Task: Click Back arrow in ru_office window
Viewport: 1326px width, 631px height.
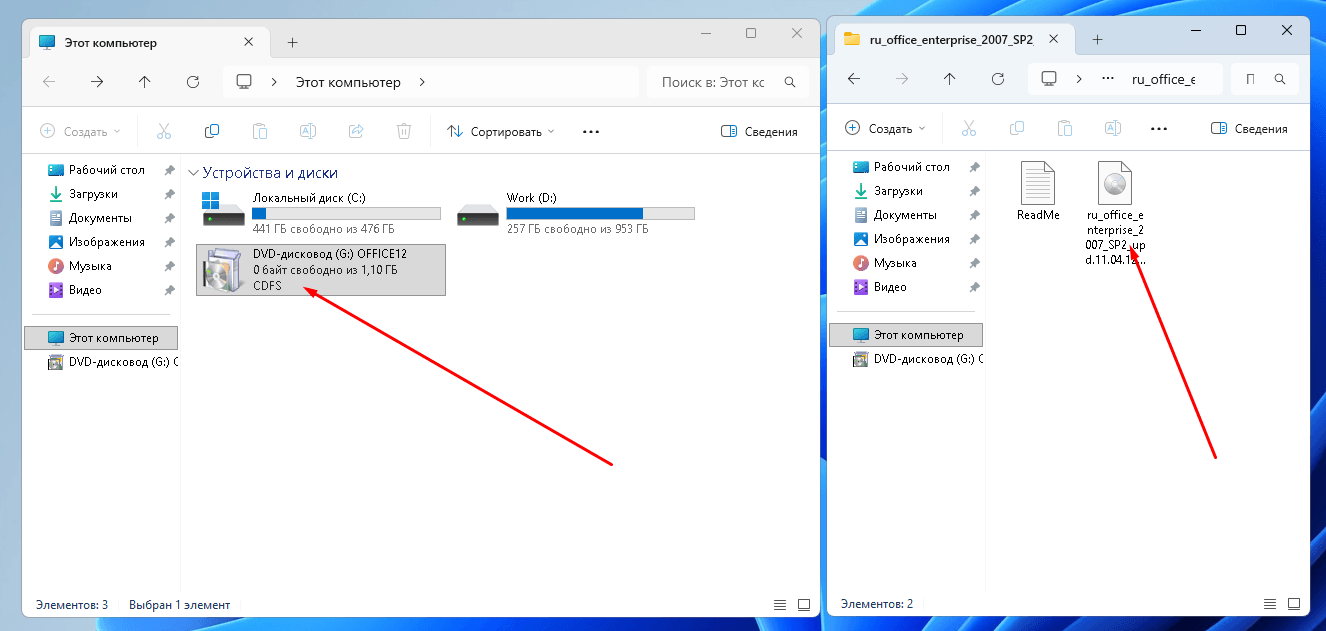Action: (853, 79)
